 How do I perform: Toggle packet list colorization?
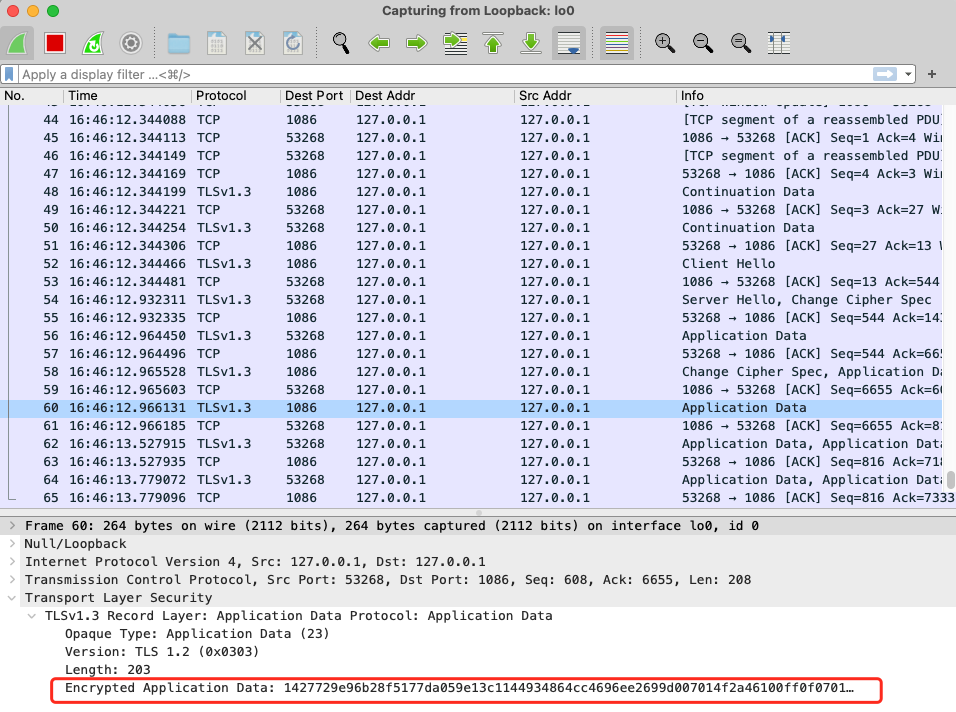(x=616, y=43)
